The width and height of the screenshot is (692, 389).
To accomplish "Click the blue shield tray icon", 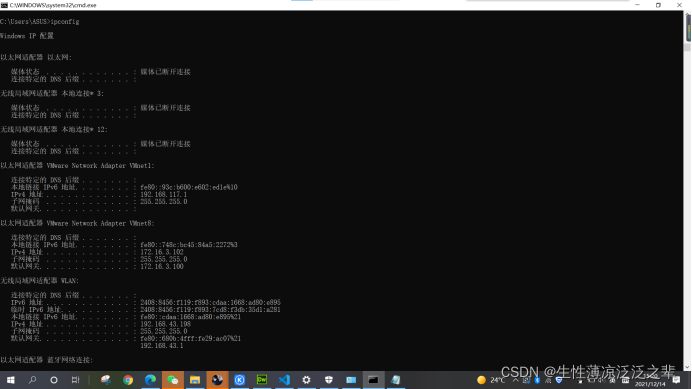I will (559, 380).
